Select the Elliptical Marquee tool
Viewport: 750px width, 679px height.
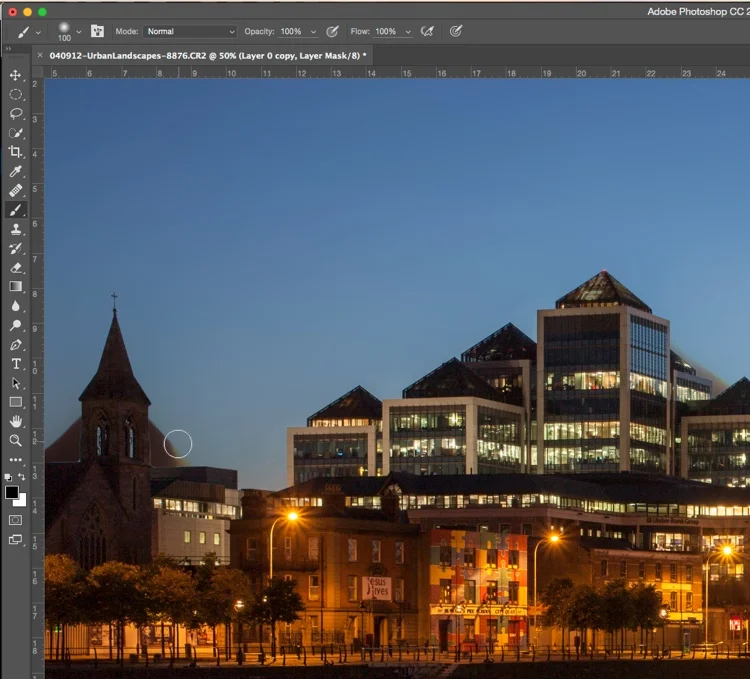coord(15,95)
